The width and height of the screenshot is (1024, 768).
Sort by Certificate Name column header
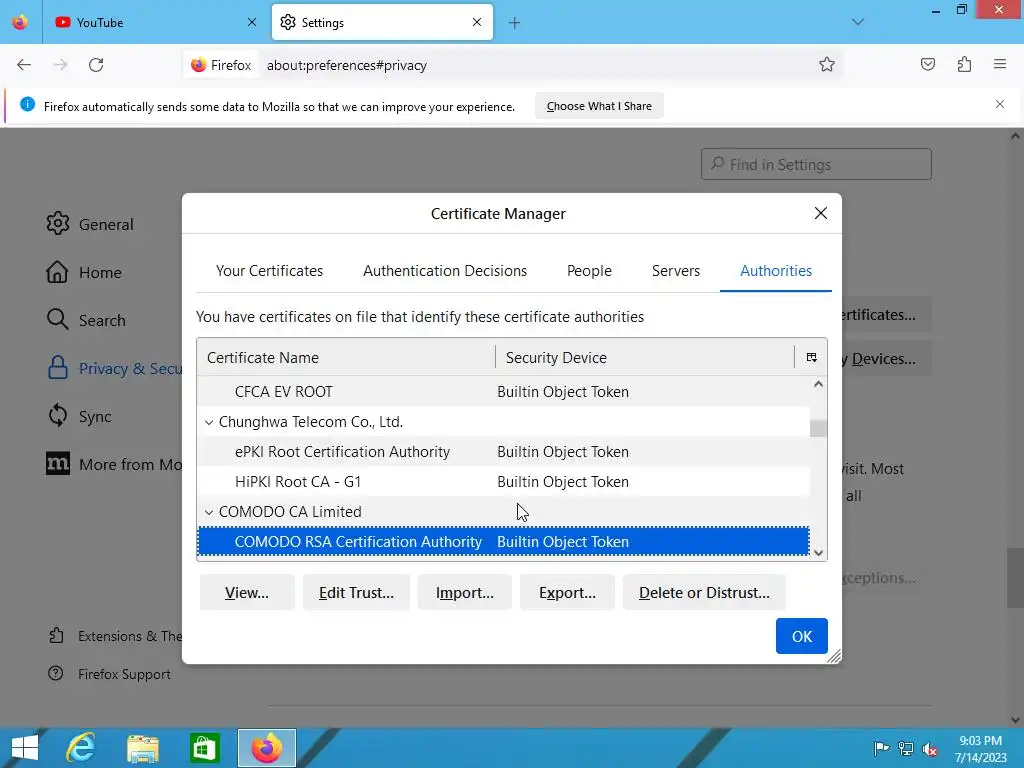click(x=346, y=357)
